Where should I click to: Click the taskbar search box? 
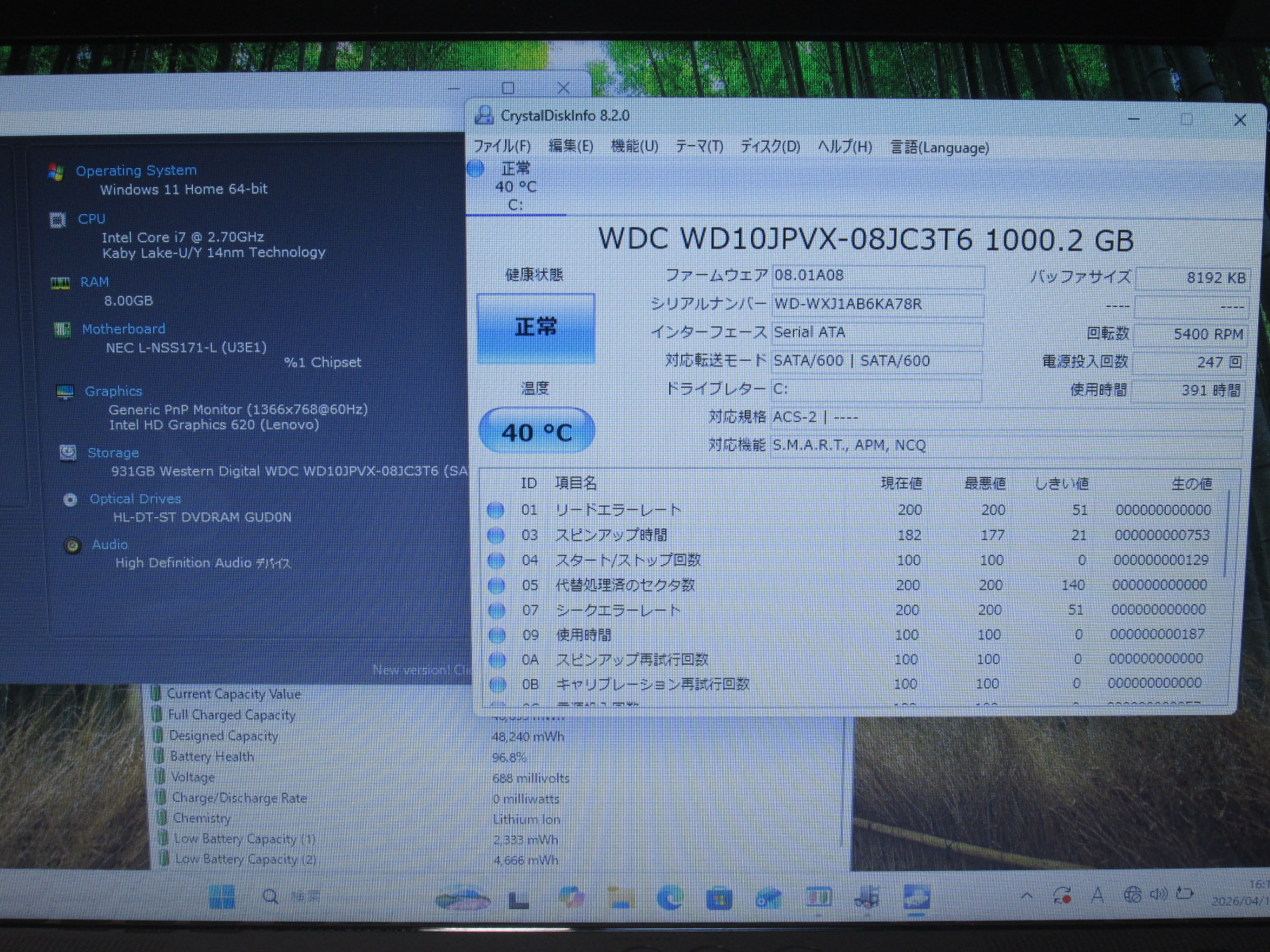coord(291,897)
